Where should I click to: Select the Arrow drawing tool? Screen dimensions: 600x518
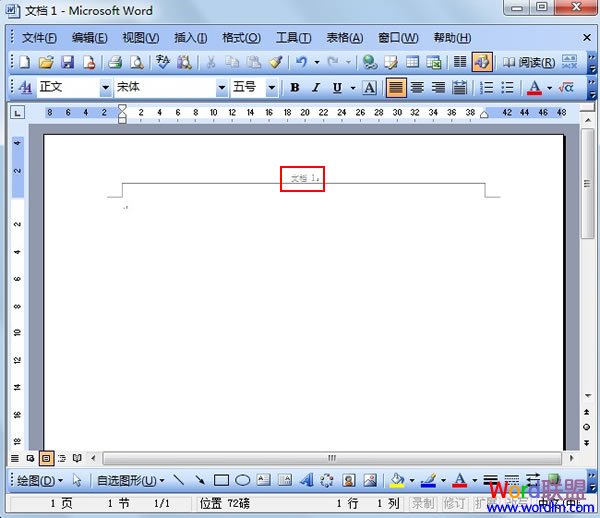(x=200, y=480)
